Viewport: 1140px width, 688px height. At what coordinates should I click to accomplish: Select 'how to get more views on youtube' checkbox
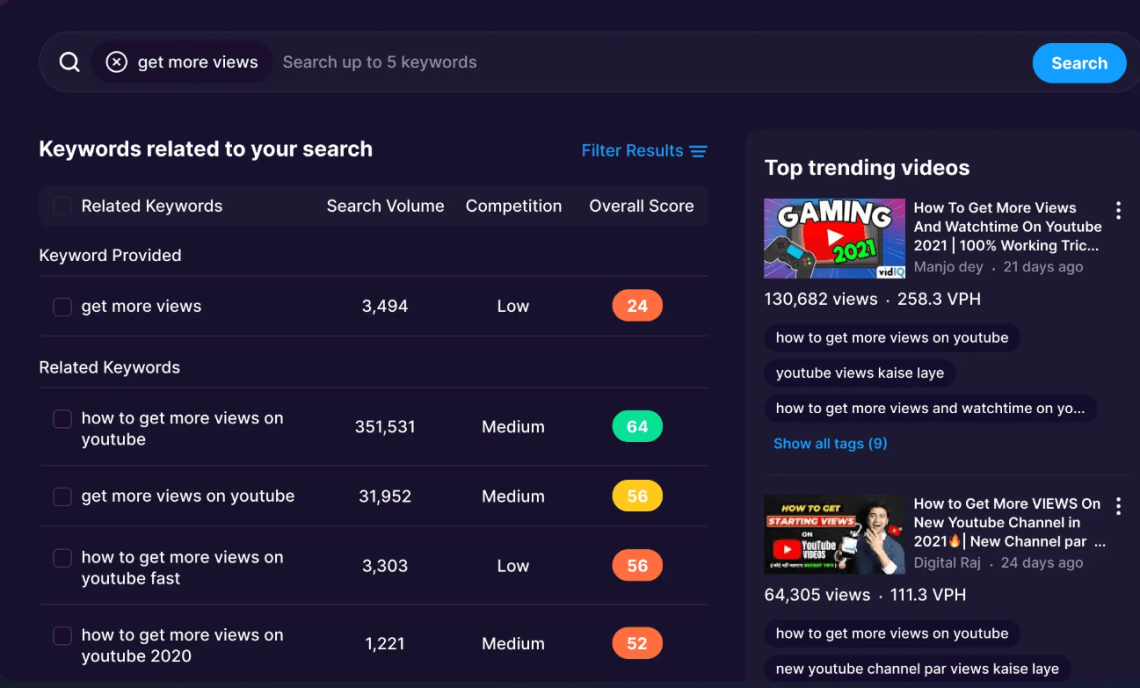point(63,419)
